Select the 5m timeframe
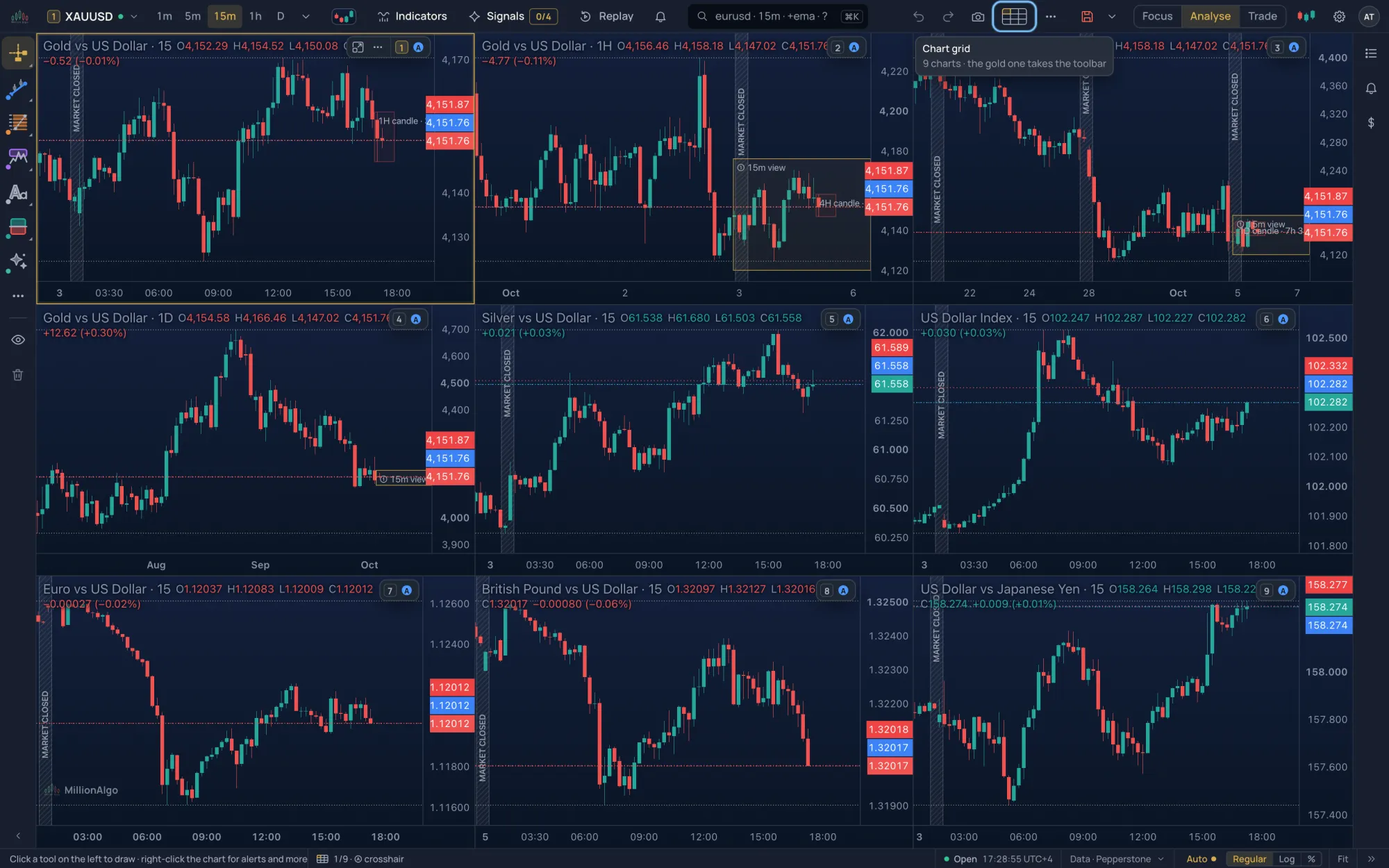Screen dimensions: 1389x868 click(x=192, y=17)
